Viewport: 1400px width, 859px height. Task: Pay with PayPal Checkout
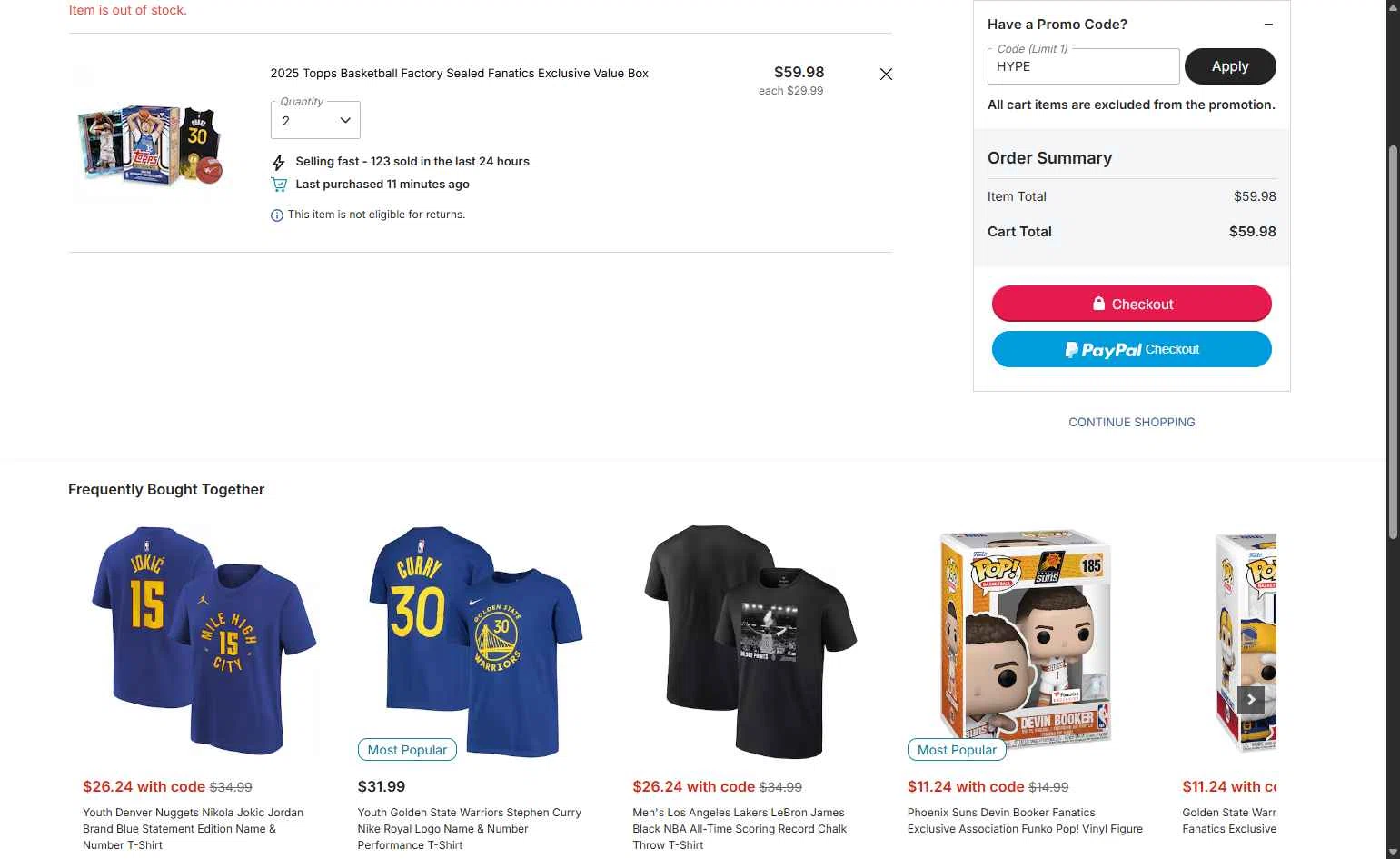tap(1131, 349)
